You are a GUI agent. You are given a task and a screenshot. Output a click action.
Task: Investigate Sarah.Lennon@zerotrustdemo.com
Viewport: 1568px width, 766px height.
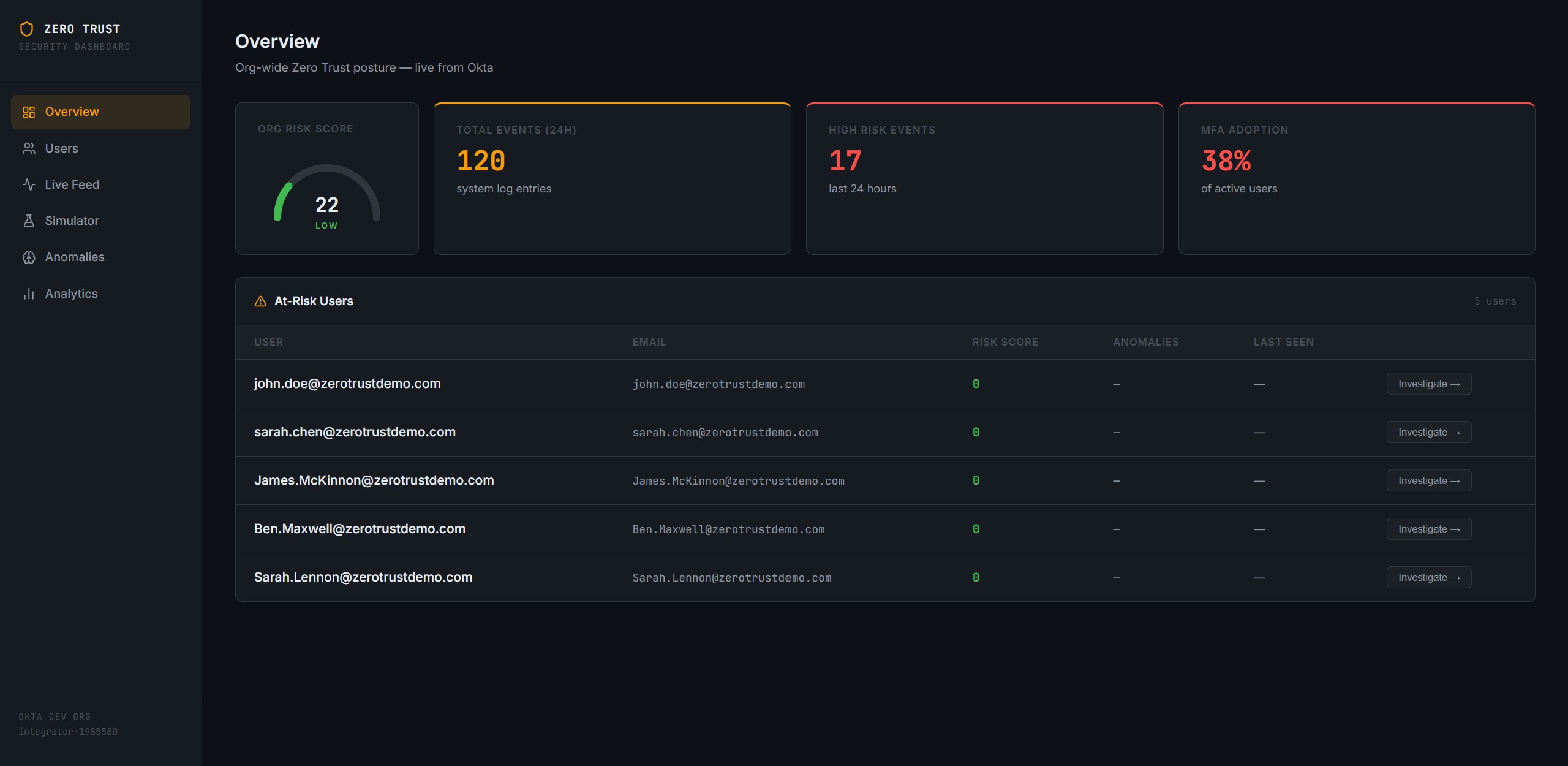point(1428,577)
